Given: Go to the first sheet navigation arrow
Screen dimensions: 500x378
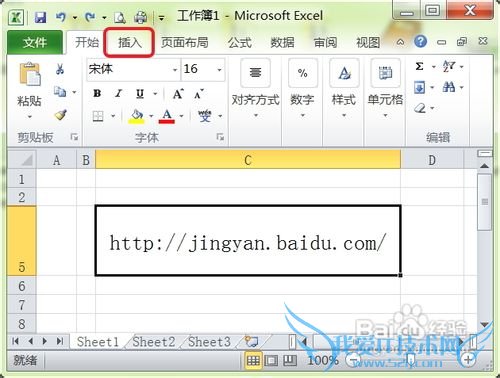Looking at the screenshot, I should (15, 341).
